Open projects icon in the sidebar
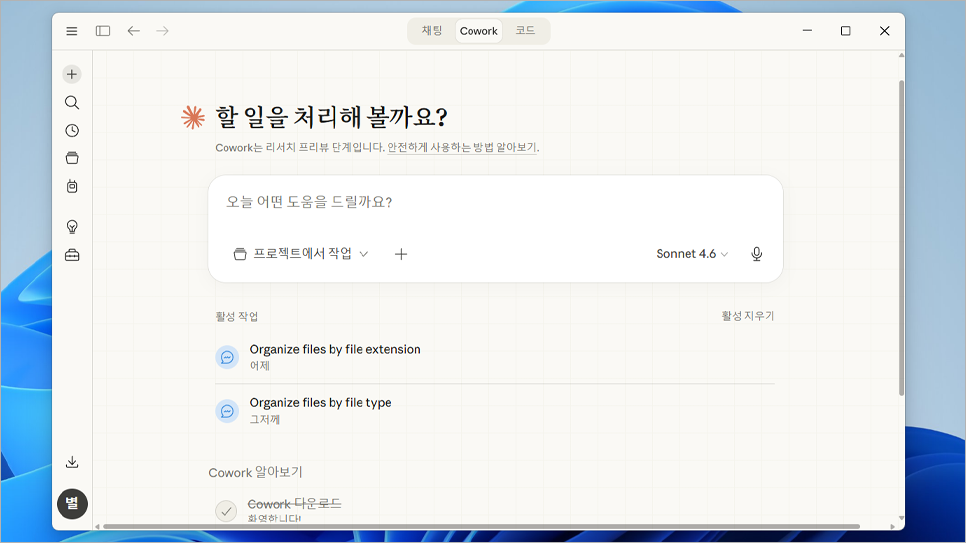 (x=72, y=158)
